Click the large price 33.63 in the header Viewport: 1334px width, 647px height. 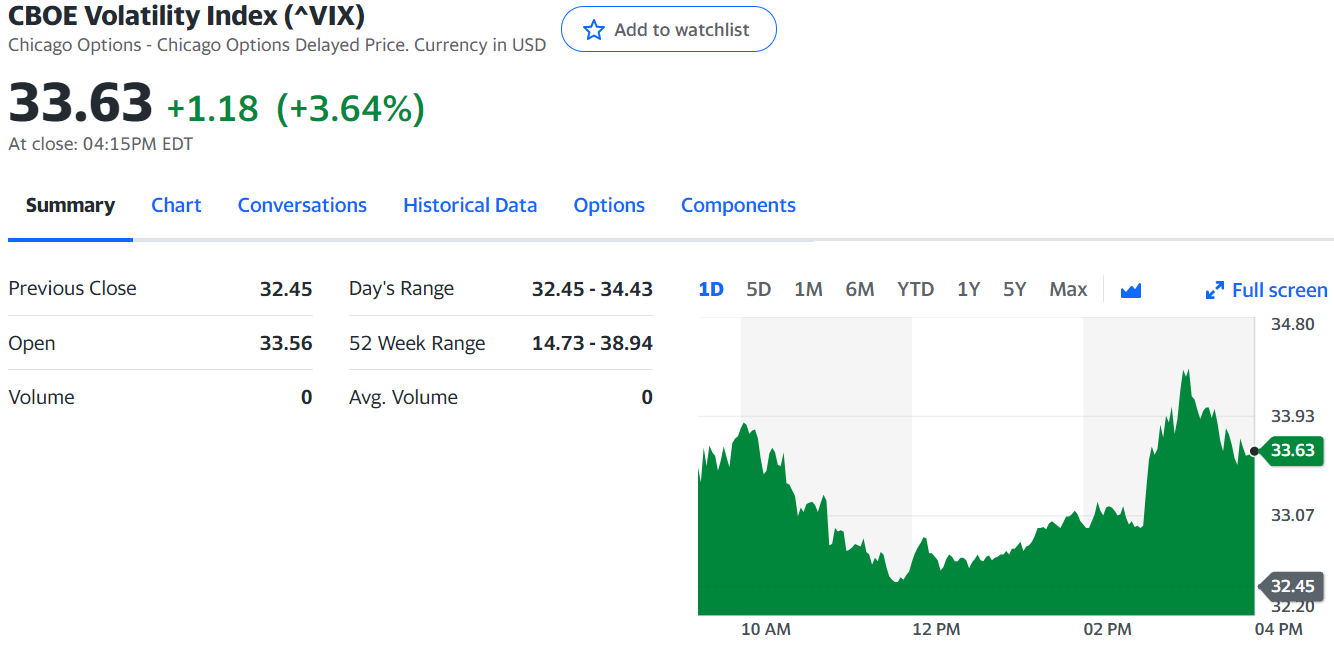tap(80, 103)
